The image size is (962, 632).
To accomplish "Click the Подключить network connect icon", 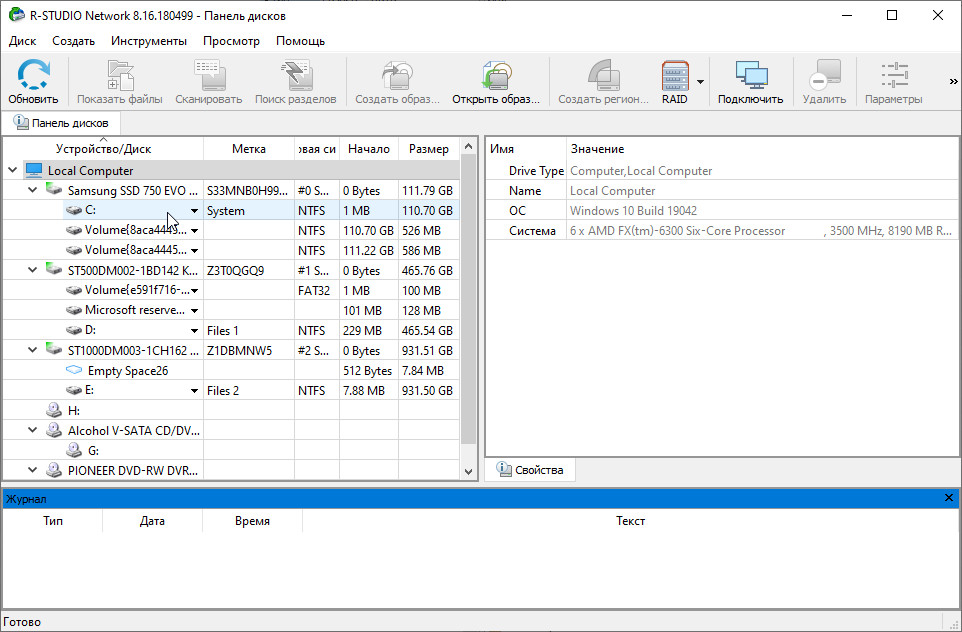I will coord(750,76).
